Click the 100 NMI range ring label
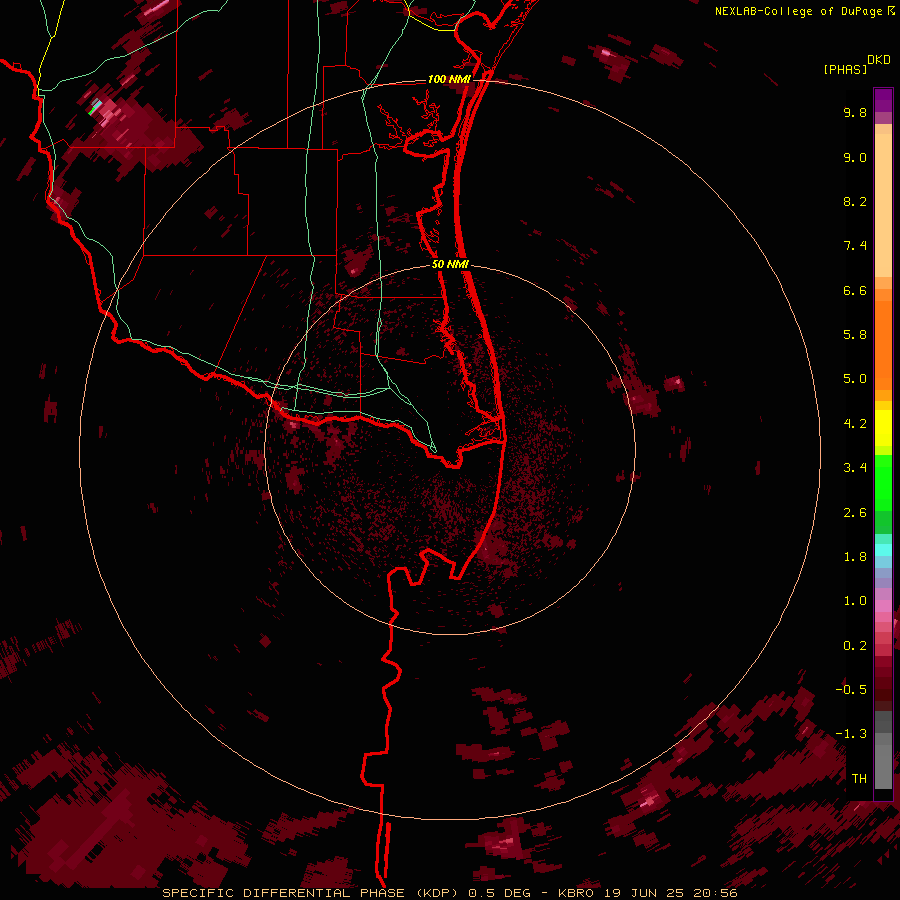Image resolution: width=900 pixels, height=900 pixels. click(x=449, y=79)
